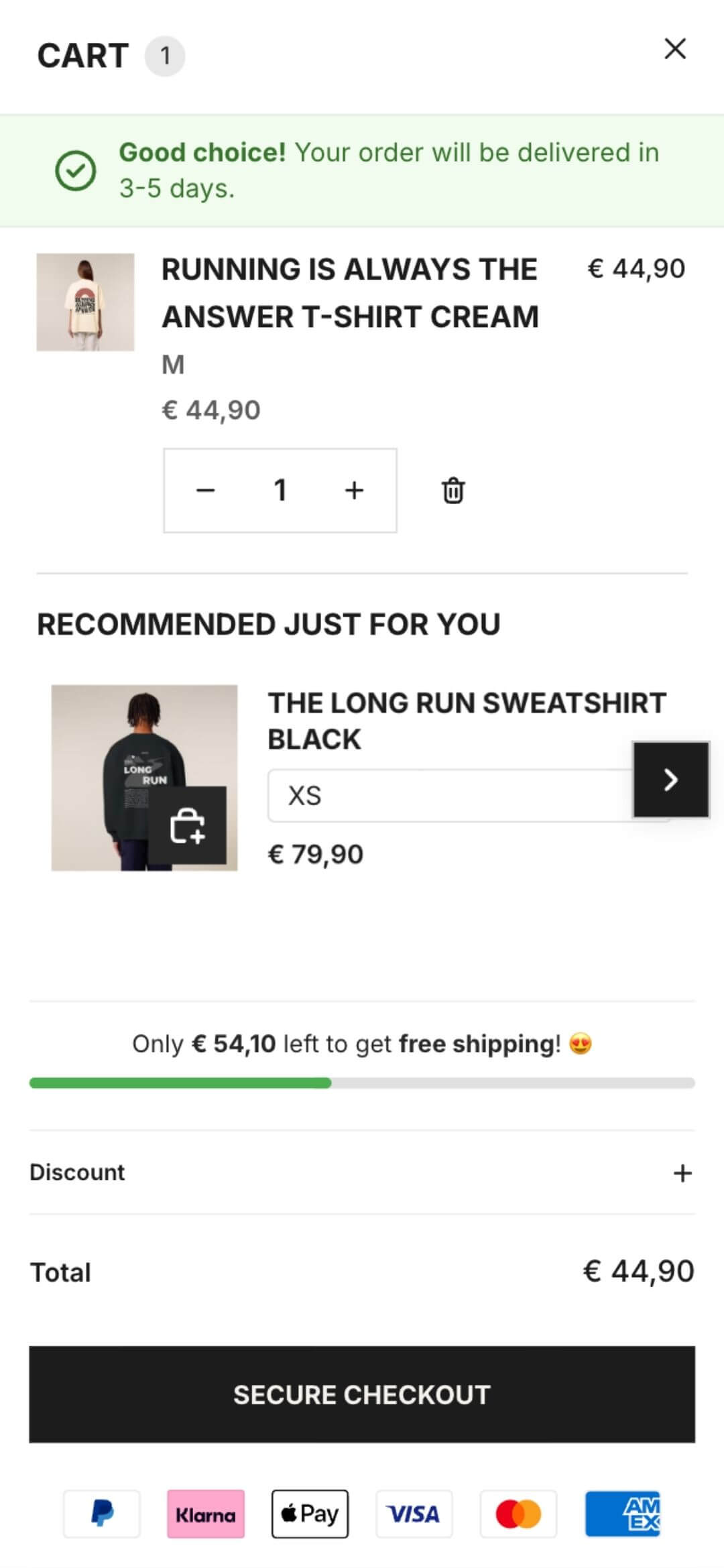Click the quantity value field
The height and width of the screenshot is (1568, 724).
pyautogui.click(x=280, y=490)
